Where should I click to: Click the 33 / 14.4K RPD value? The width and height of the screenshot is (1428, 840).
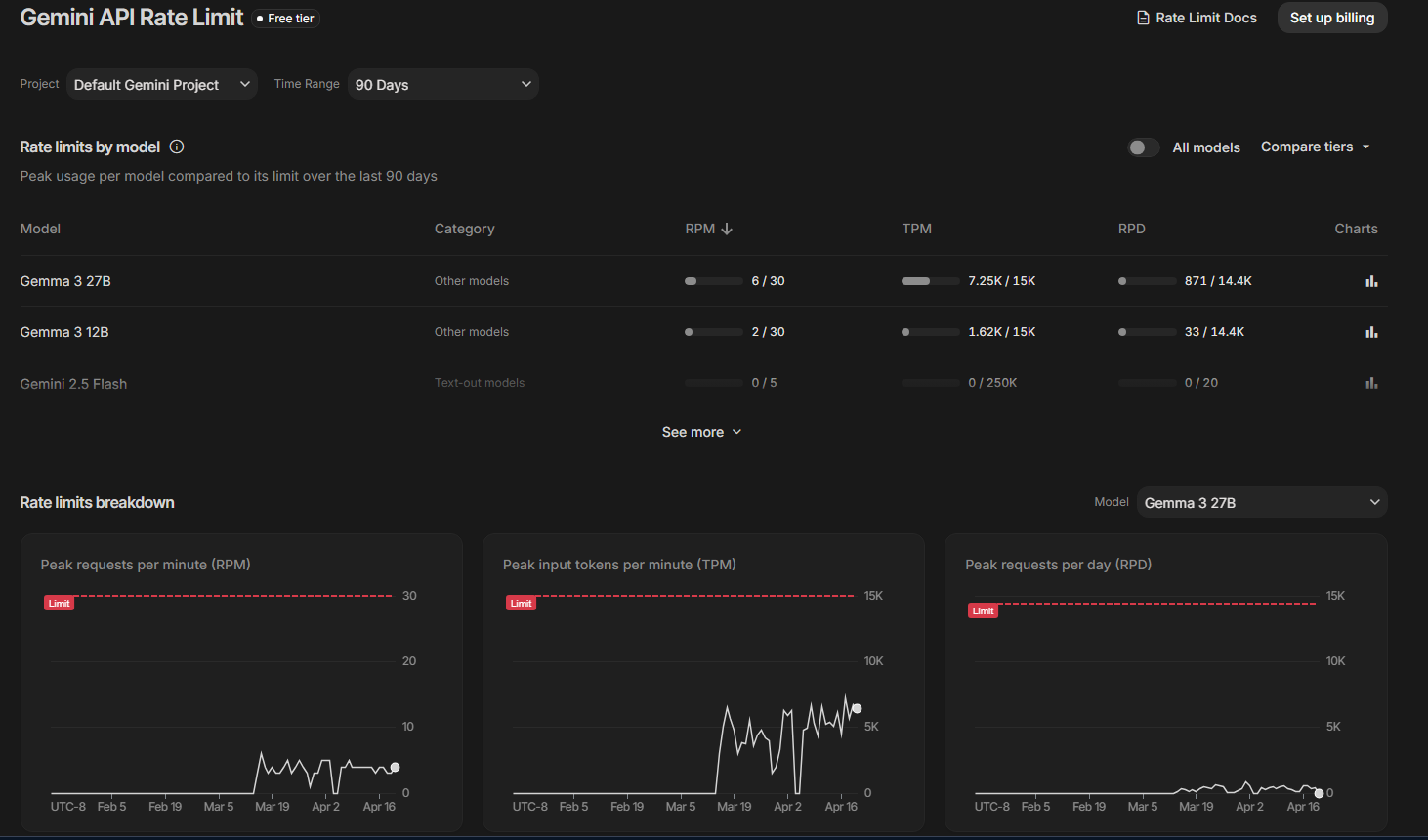[1214, 332]
